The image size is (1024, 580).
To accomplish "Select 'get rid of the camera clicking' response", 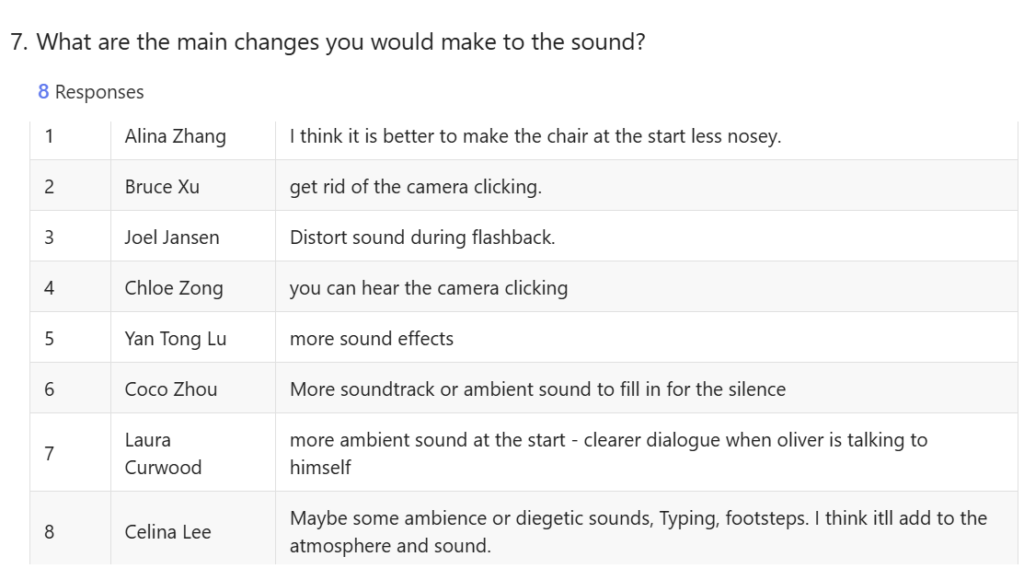I will (415, 187).
